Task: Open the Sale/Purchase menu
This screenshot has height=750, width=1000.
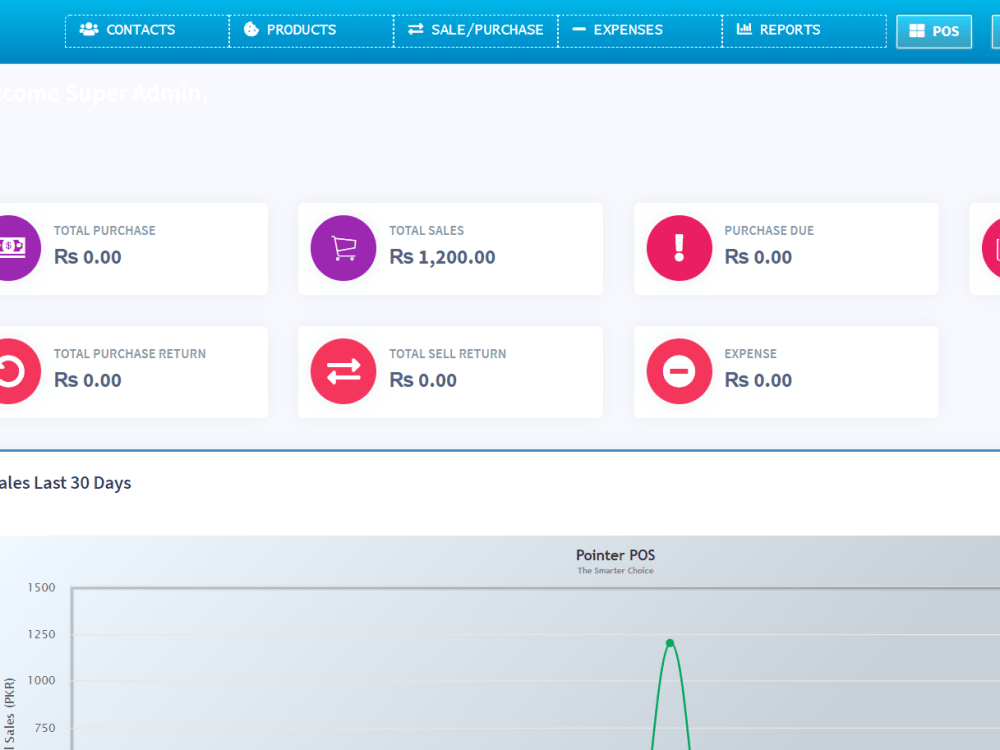Action: [x=476, y=31]
